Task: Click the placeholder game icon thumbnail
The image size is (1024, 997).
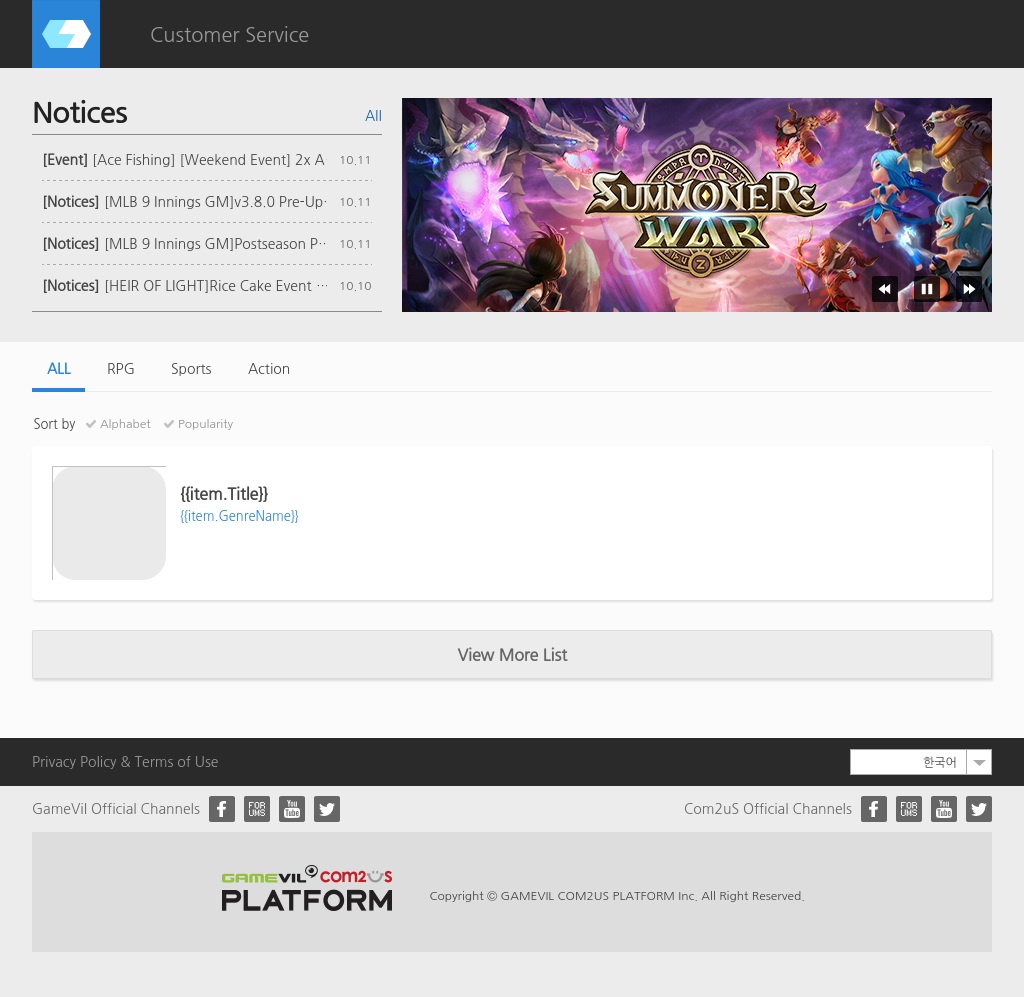Action: 109,523
